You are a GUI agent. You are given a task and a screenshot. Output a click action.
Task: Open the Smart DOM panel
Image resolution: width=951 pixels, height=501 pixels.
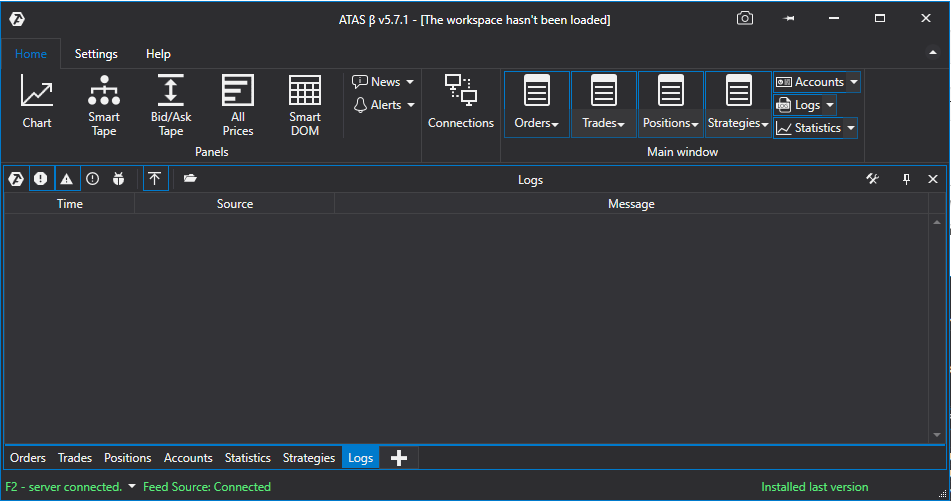click(x=304, y=105)
